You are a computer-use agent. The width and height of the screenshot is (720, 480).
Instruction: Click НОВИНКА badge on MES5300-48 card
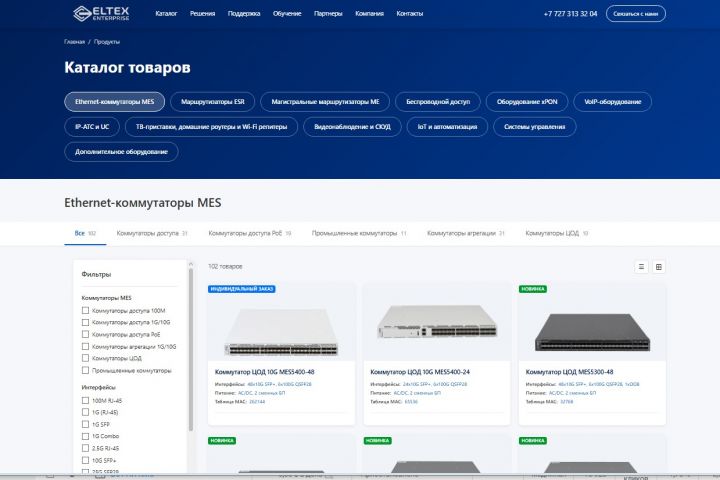click(x=533, y=289)
